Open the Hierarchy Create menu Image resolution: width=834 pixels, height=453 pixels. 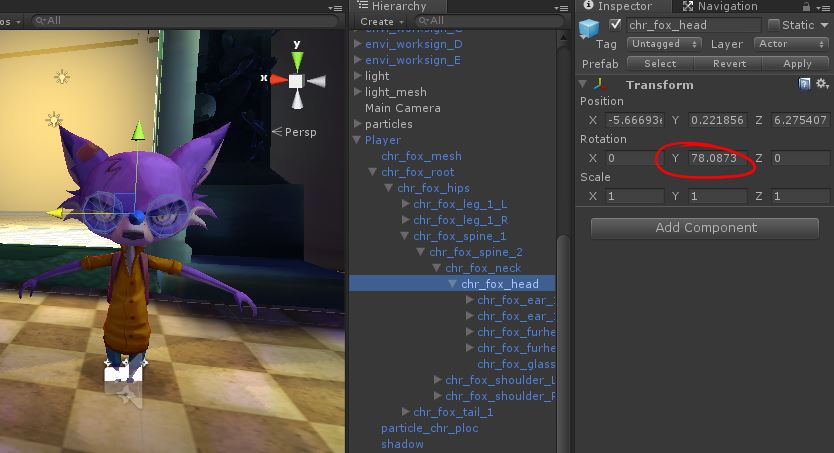381,21
